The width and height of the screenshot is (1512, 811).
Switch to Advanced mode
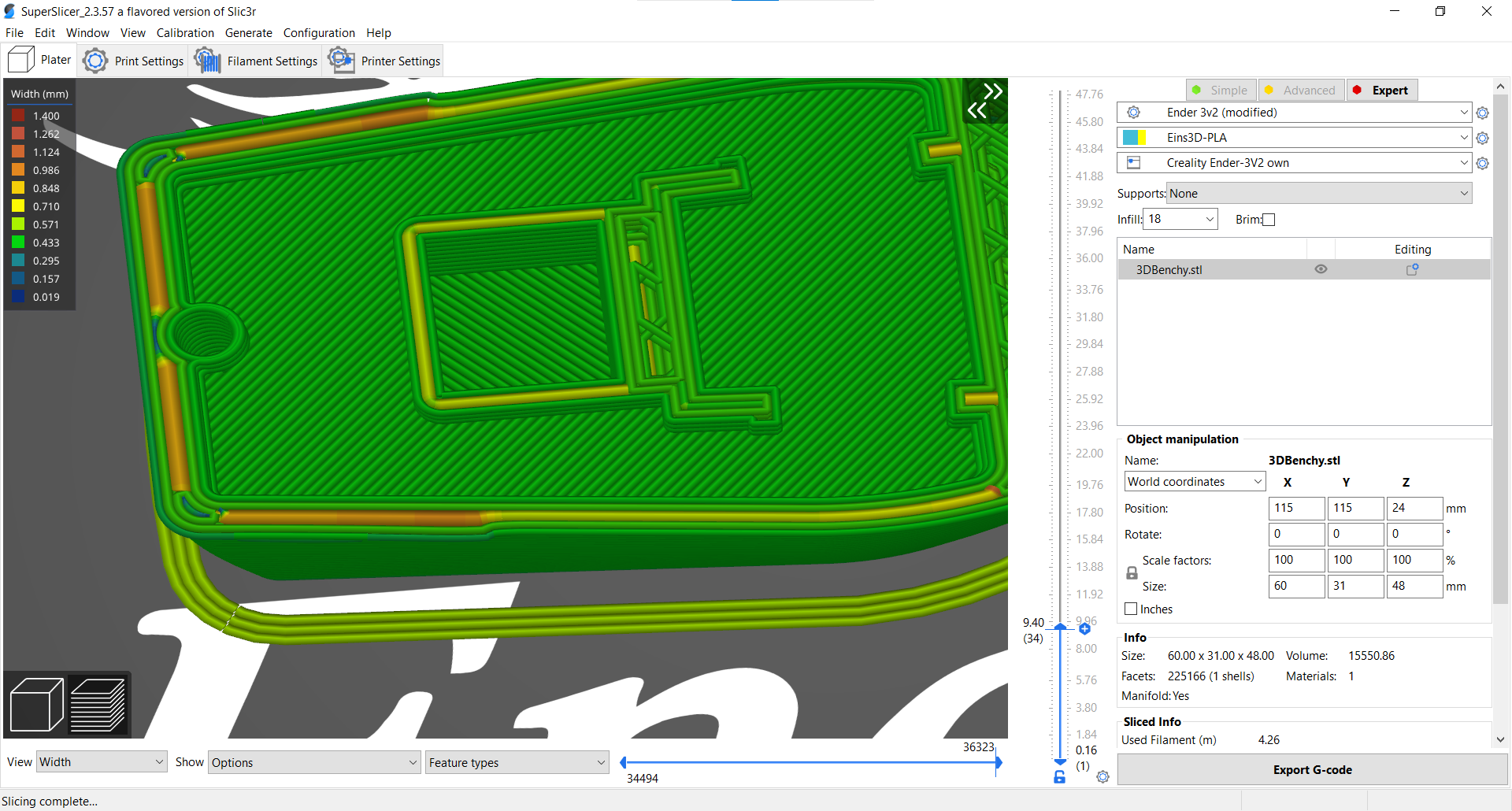pyautogui.click(x=1301, y=90)
